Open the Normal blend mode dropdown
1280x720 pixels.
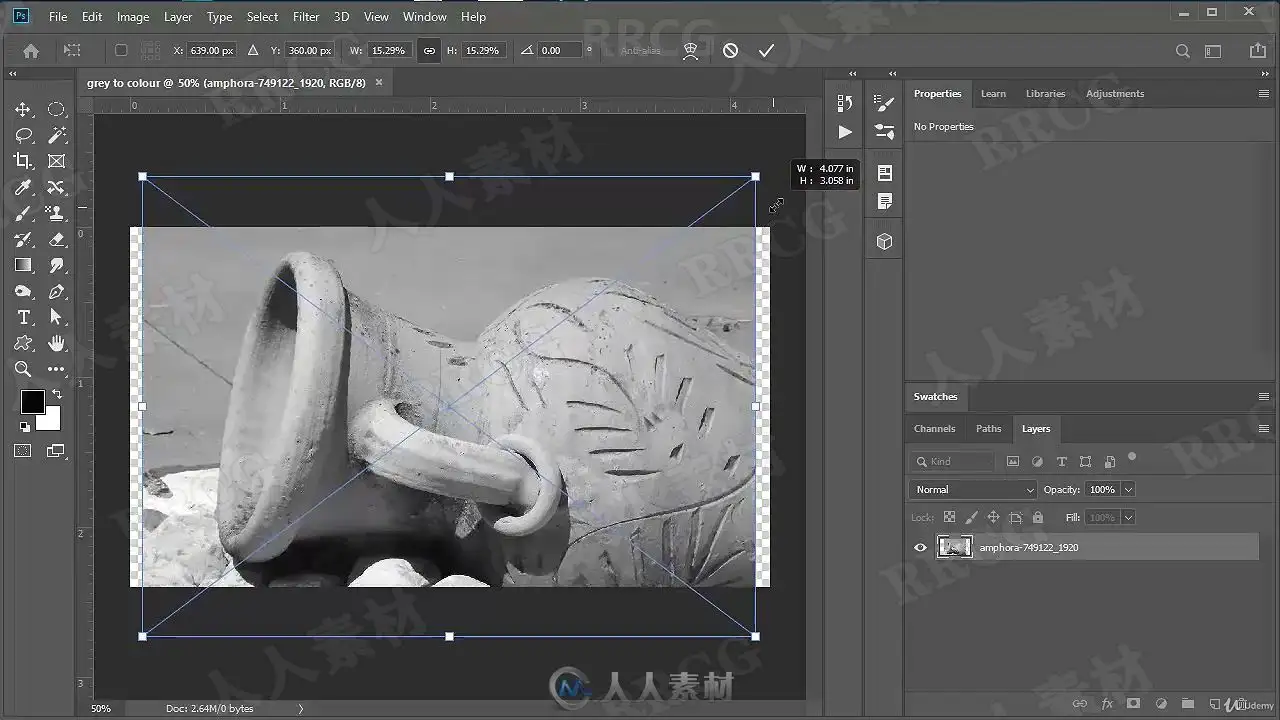973,489
